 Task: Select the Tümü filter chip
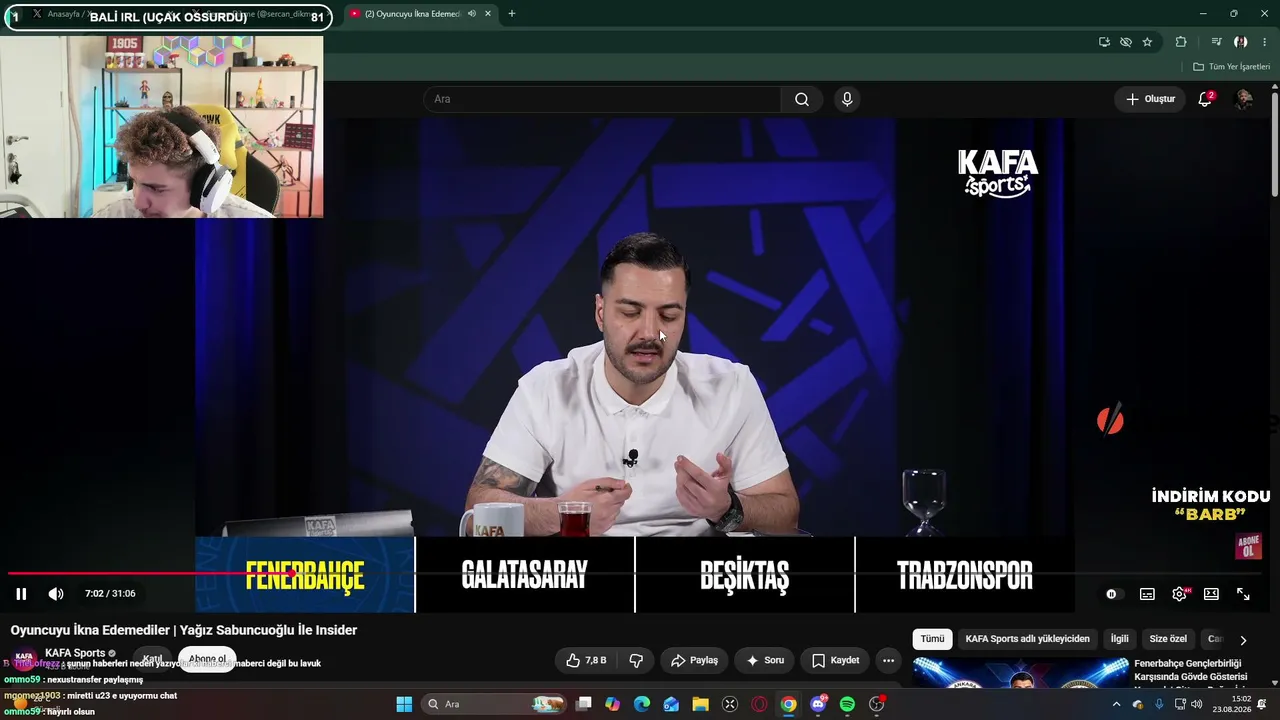(932, 639)
